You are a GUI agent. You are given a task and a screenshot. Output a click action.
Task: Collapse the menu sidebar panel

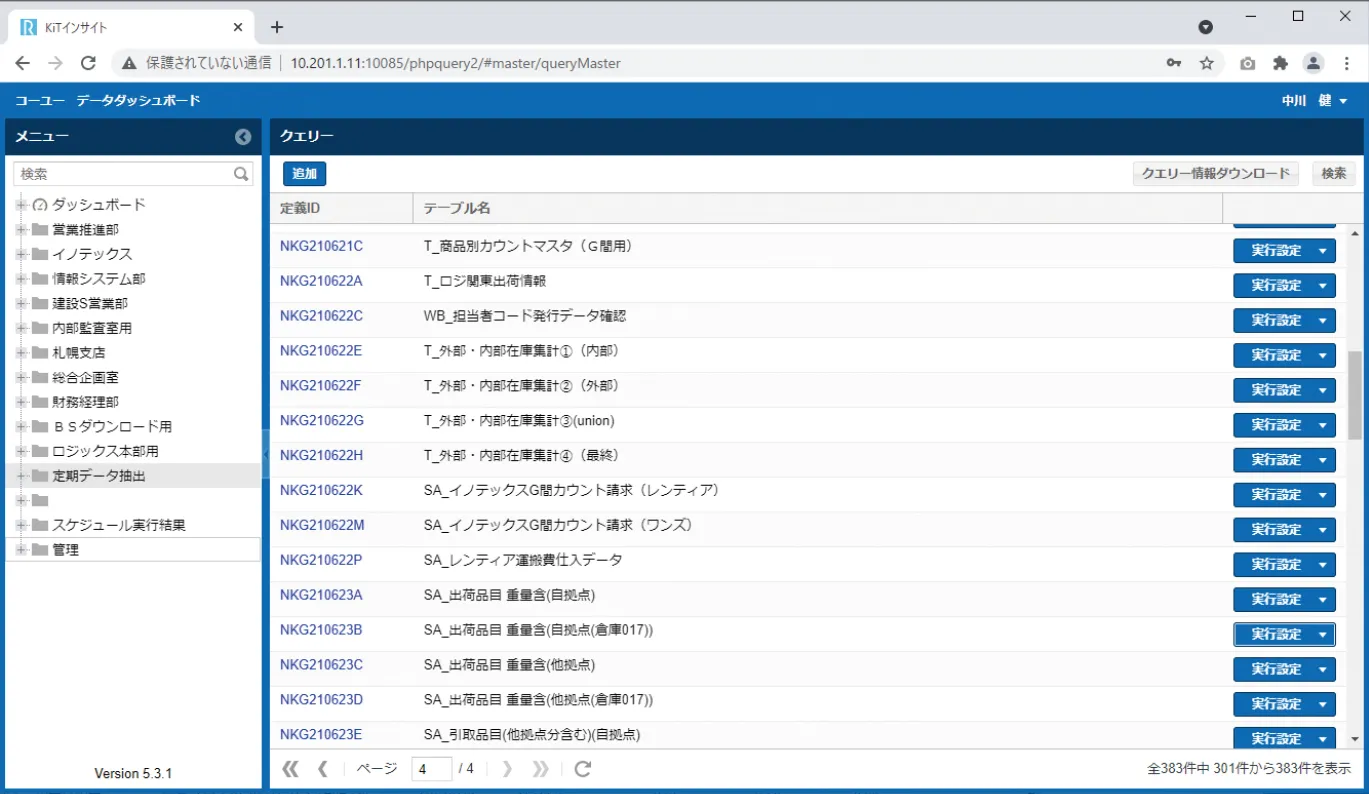click(242, 136)
